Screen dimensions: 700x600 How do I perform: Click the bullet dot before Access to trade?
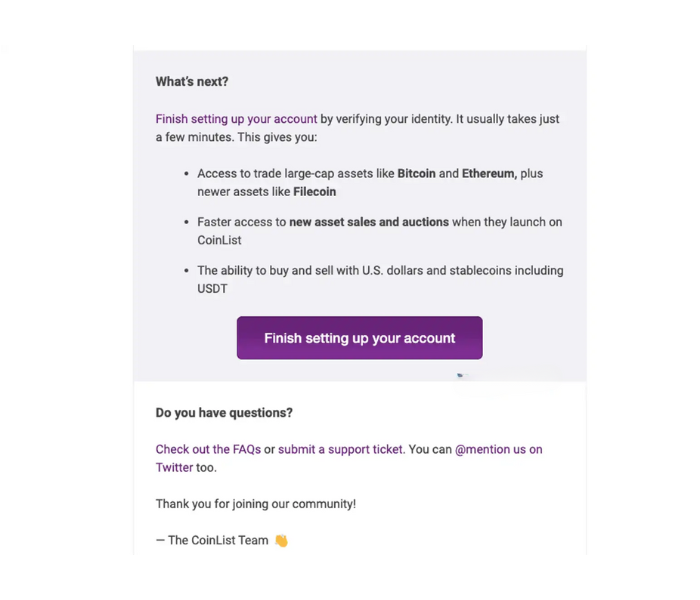tap(187, 174)
